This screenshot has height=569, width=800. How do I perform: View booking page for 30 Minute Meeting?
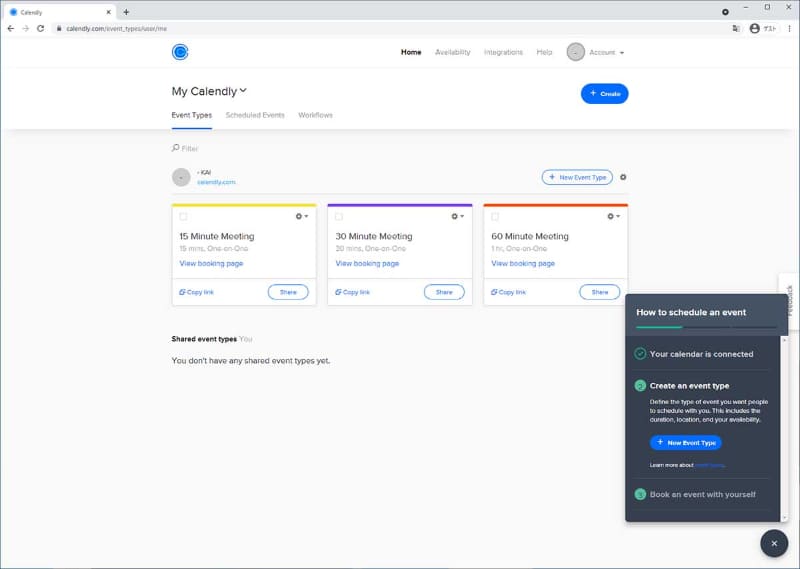click(367, 263)
